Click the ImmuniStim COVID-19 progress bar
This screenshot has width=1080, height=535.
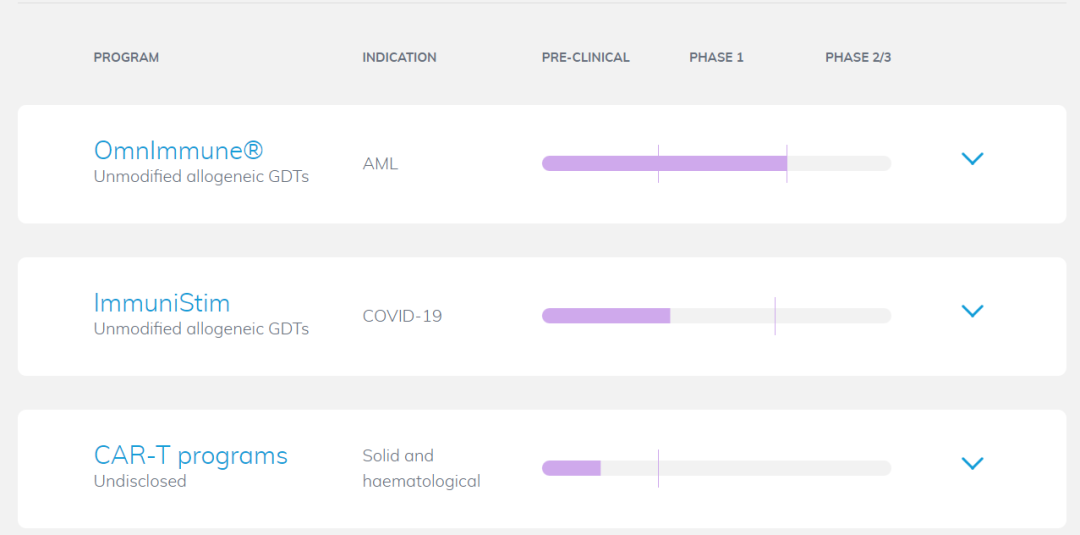pos(716,316)
